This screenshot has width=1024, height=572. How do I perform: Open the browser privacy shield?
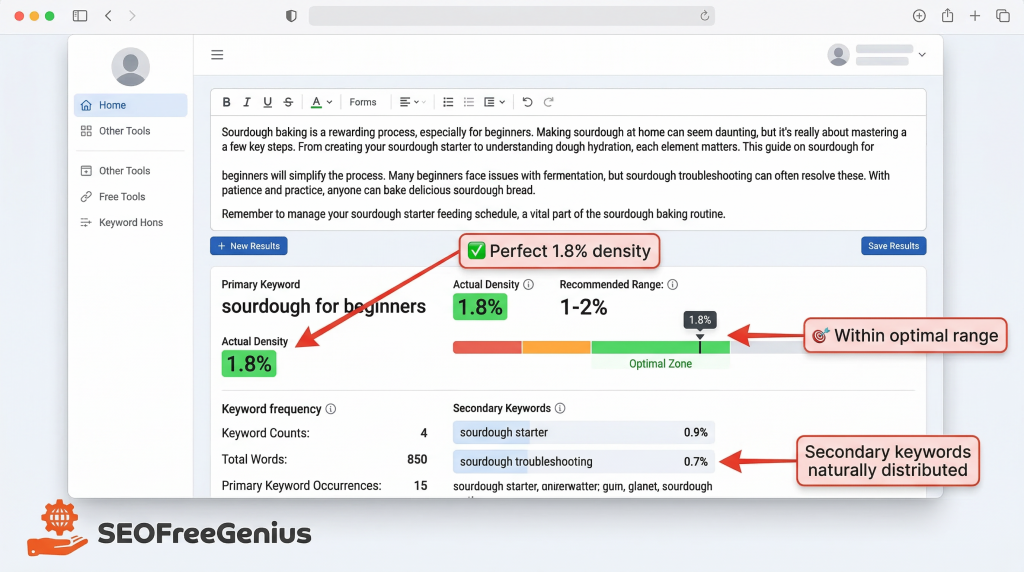(291, 16)
